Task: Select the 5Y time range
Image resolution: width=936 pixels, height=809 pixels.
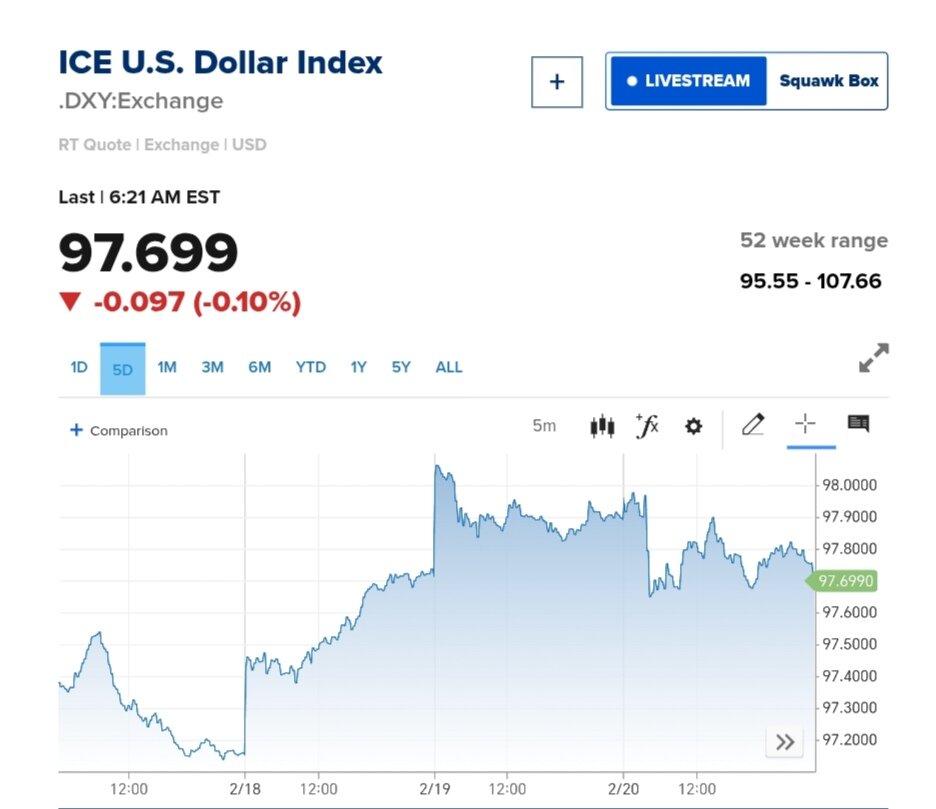Action: click(x=401, y=367)
